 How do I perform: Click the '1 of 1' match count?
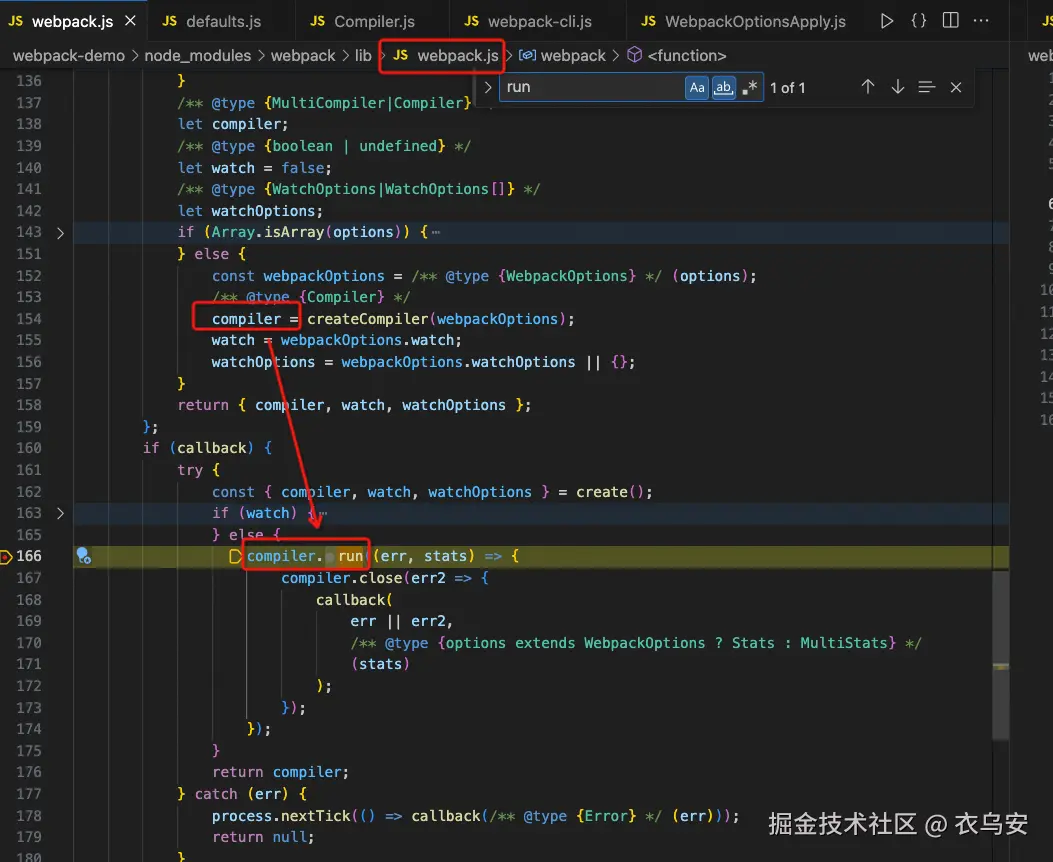[787, 88]
